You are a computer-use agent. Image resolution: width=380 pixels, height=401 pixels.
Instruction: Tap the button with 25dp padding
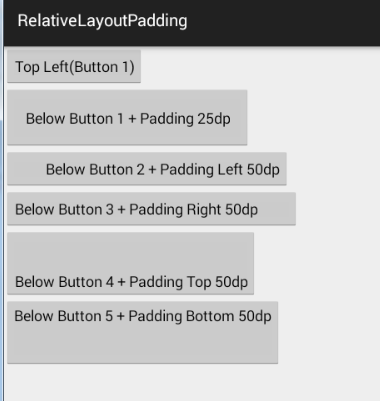[x=127, y=117]
